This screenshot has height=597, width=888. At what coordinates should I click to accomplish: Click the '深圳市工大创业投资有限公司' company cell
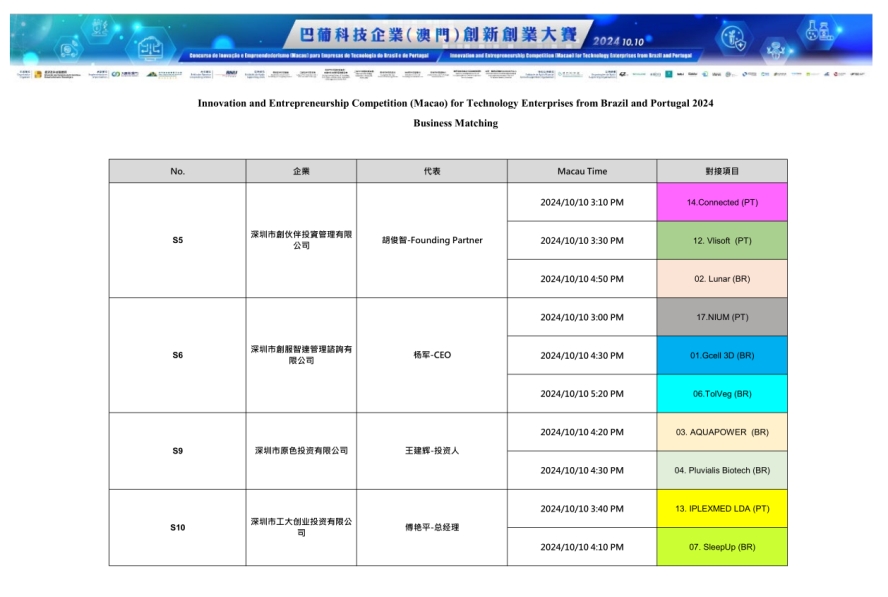tap(301, 527)
